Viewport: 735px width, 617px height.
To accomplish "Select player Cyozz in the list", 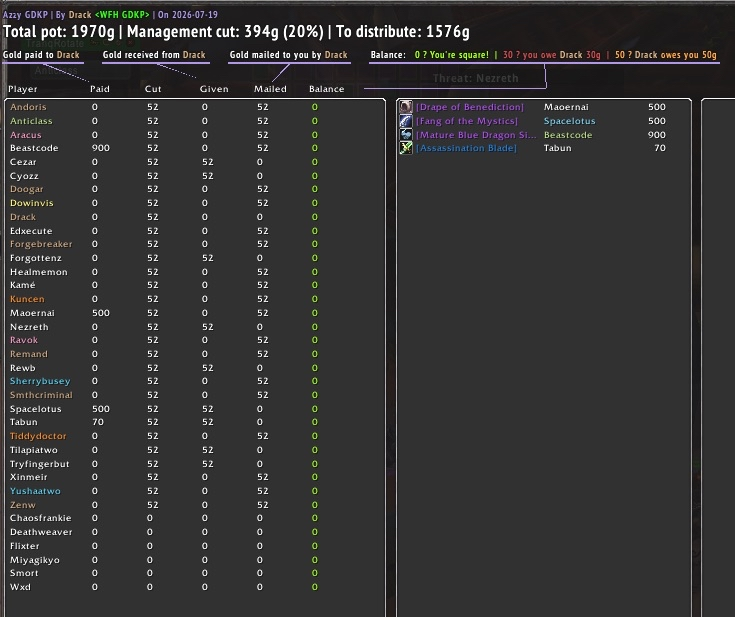I will pyautogui.click(x=24, y=176).
